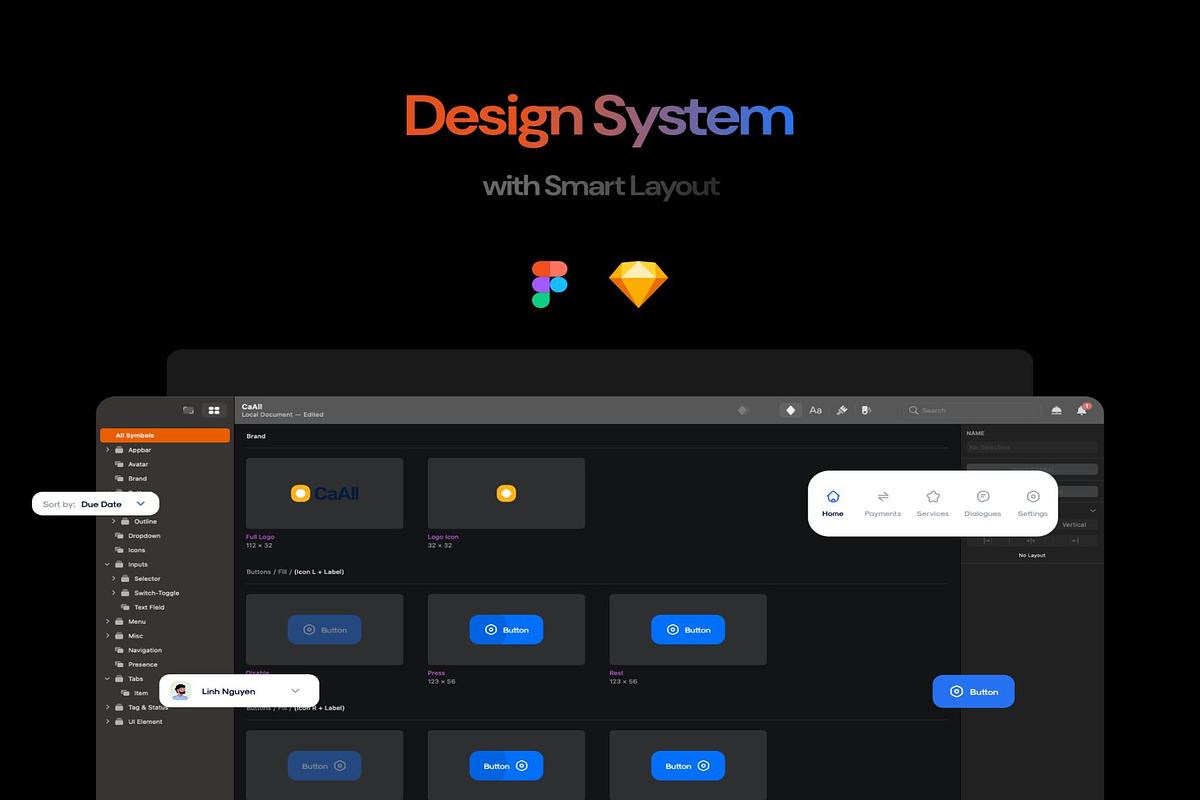Click the 'No Layout' text in inspector
This screenshot has height=800, width=1200.
pyautogui.click(x=1031, y=555)
